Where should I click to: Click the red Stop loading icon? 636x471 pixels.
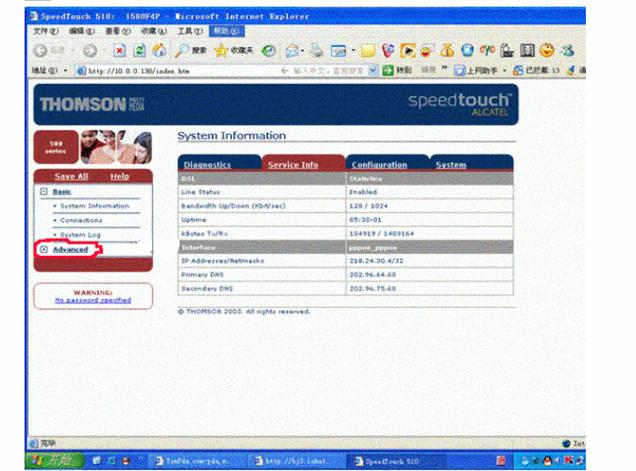coord(117,50)
